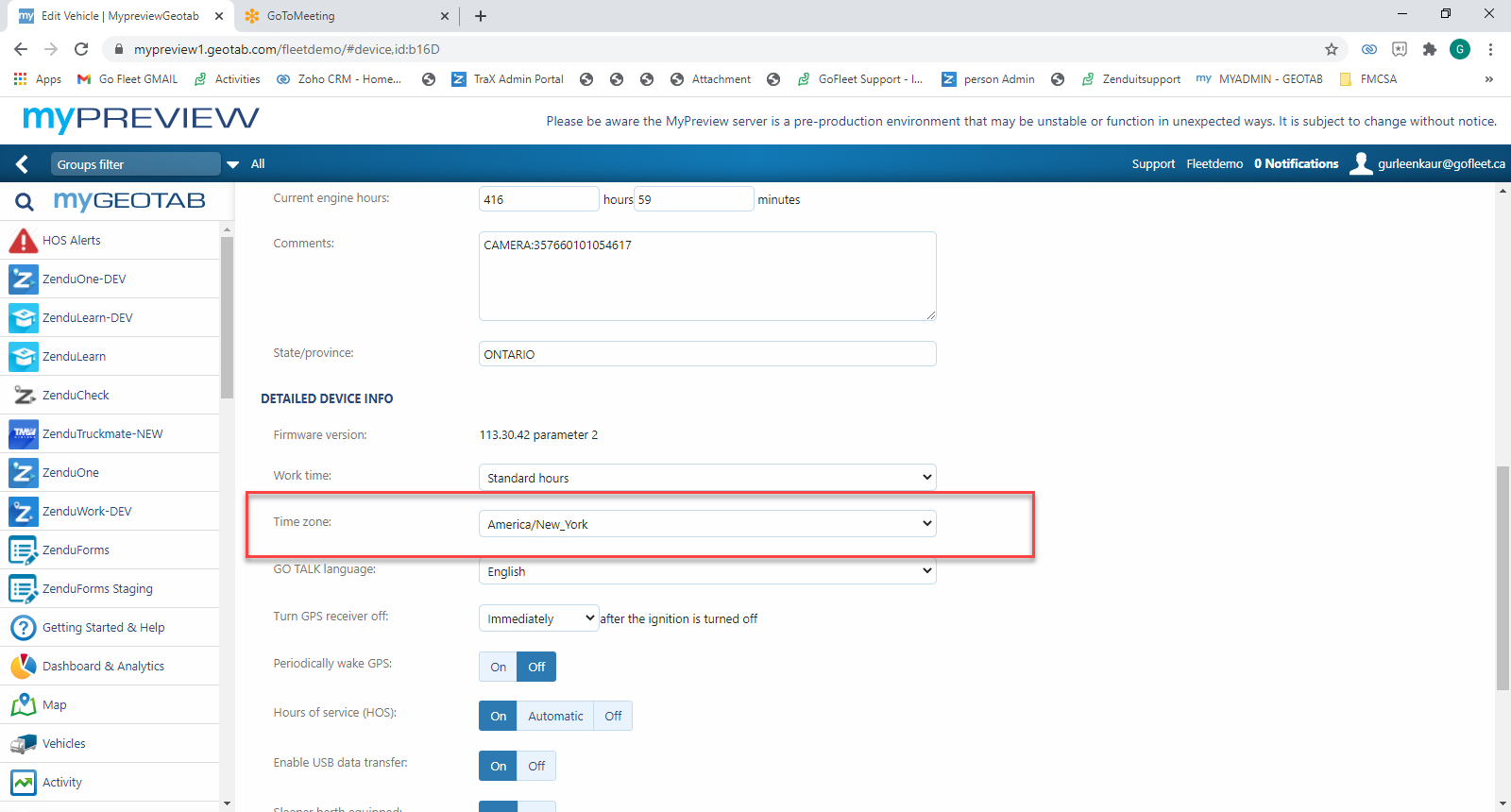Screen dimensions: 1511x812
Task: Open Getting Started & Help question icon
Action: 23,628
